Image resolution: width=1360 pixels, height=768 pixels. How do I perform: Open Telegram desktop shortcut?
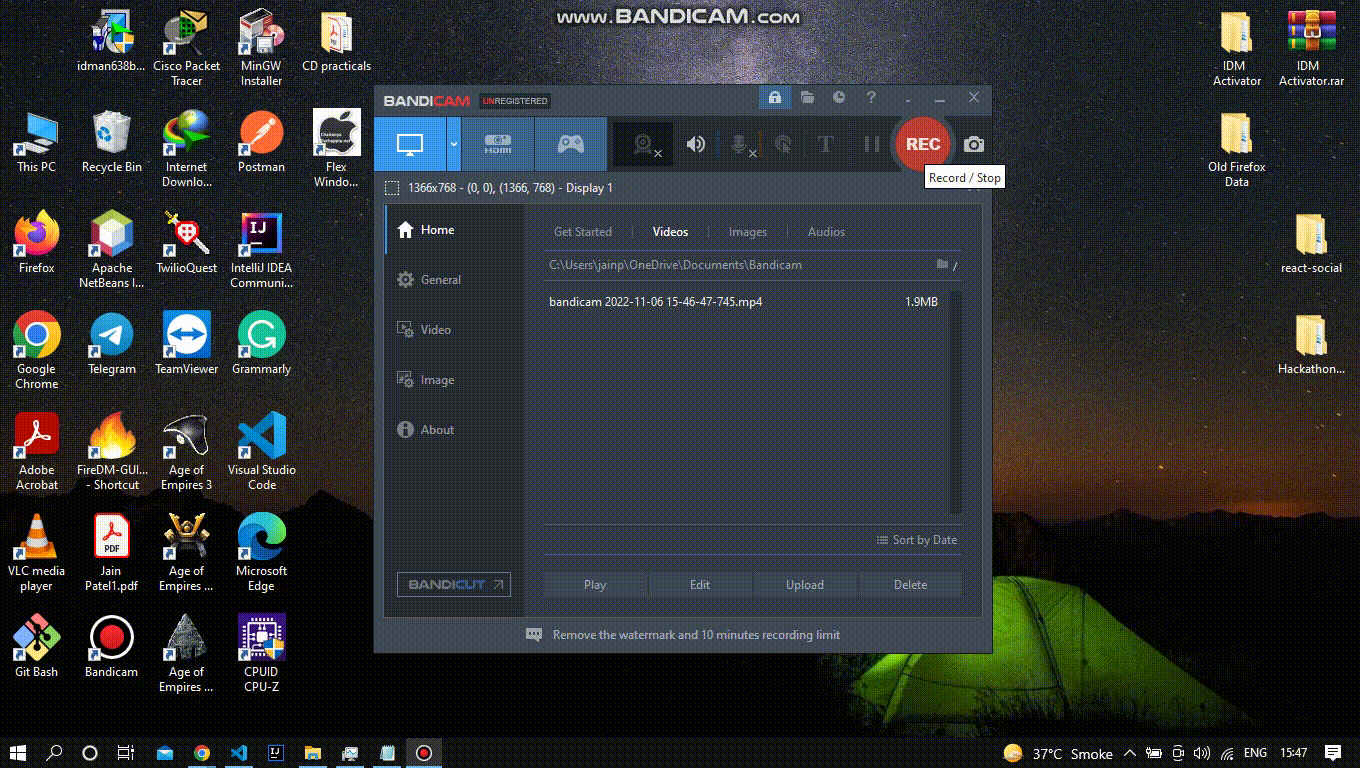point(112,344)
